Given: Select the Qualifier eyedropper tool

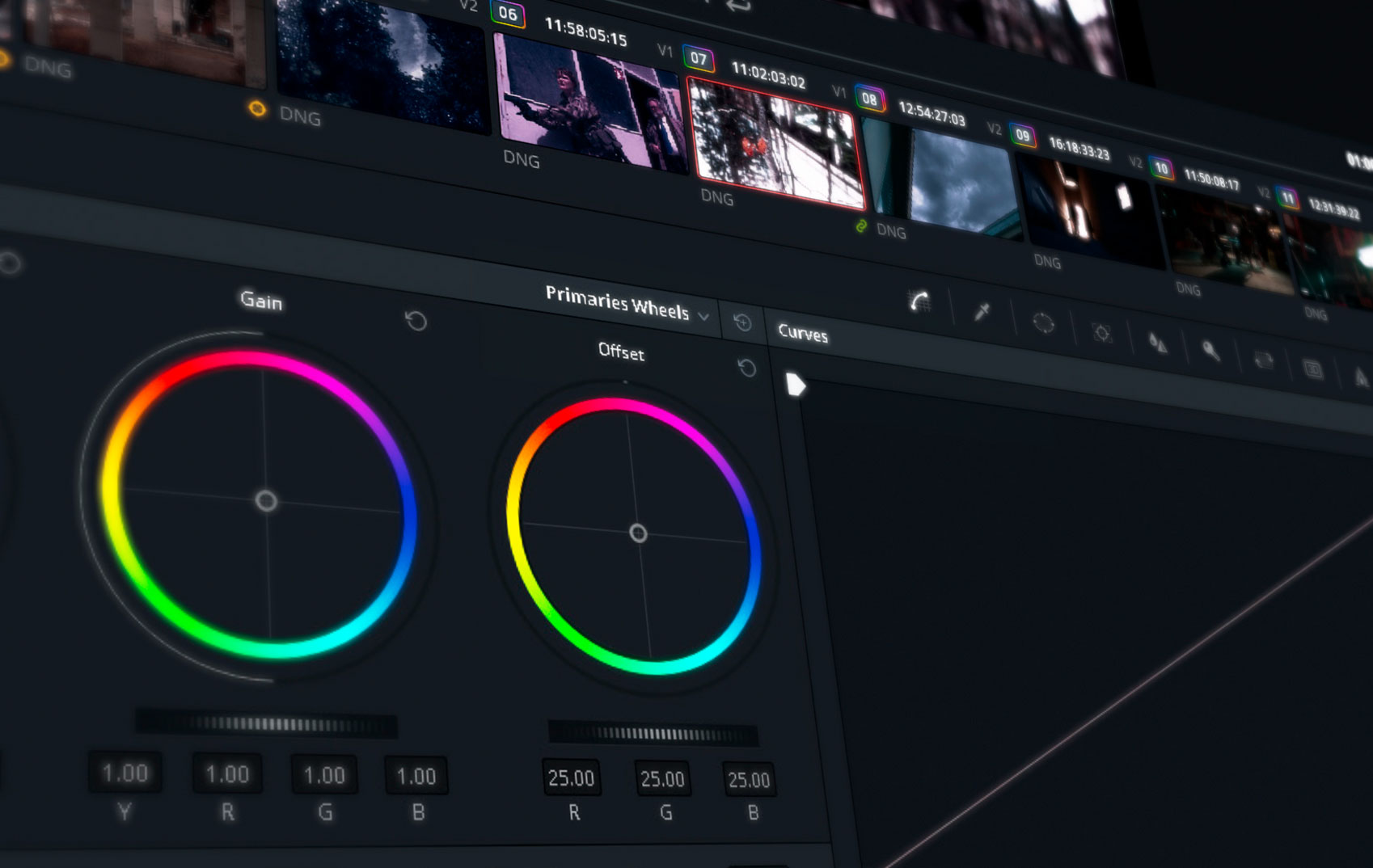Looking at the screenshot, I should coord(982,312).
